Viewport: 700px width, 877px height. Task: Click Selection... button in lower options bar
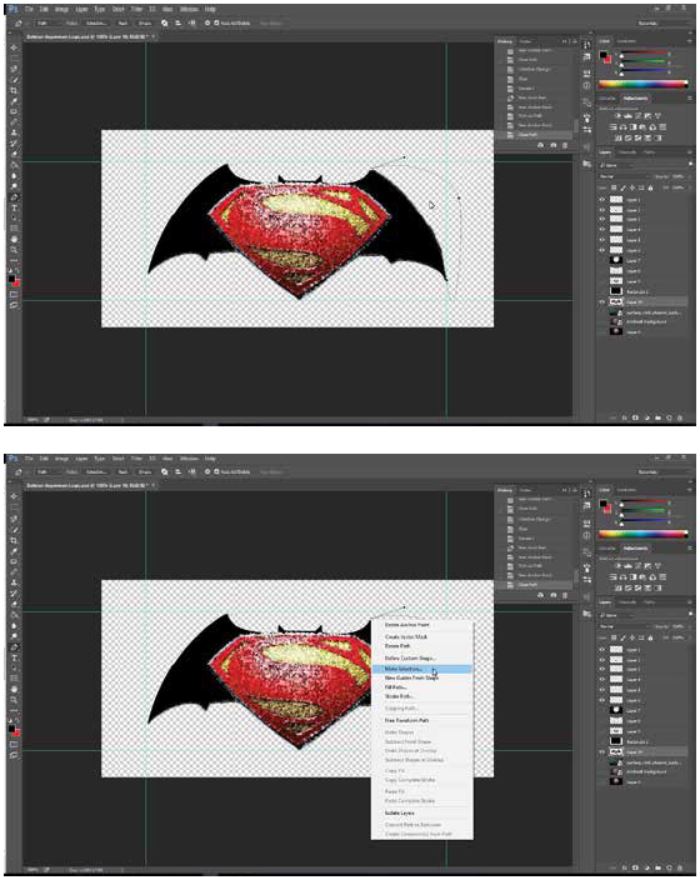click(96, 472)
